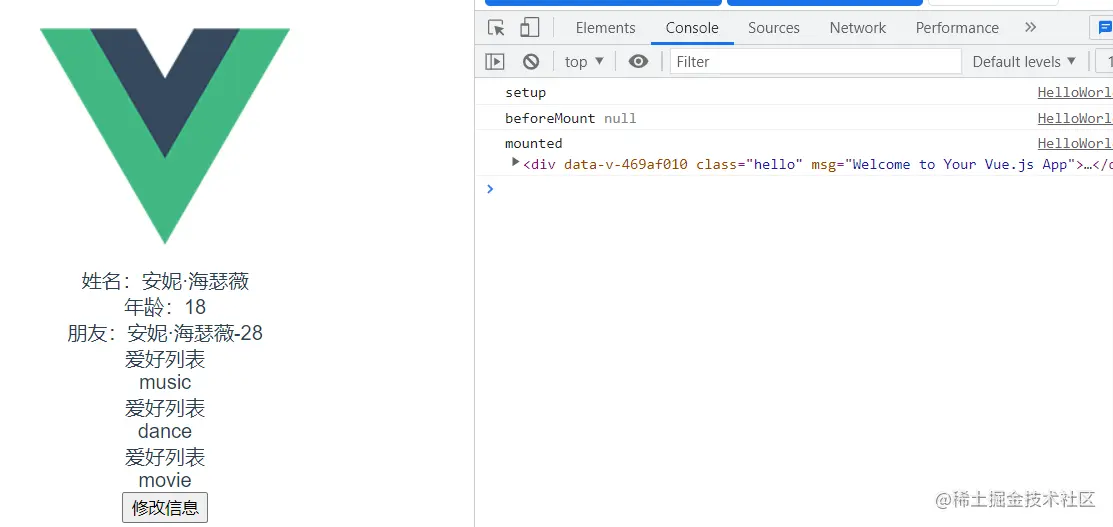Activate the inspect element picker icon
The height and width of the screenshot is (527, 1113).
496,28
